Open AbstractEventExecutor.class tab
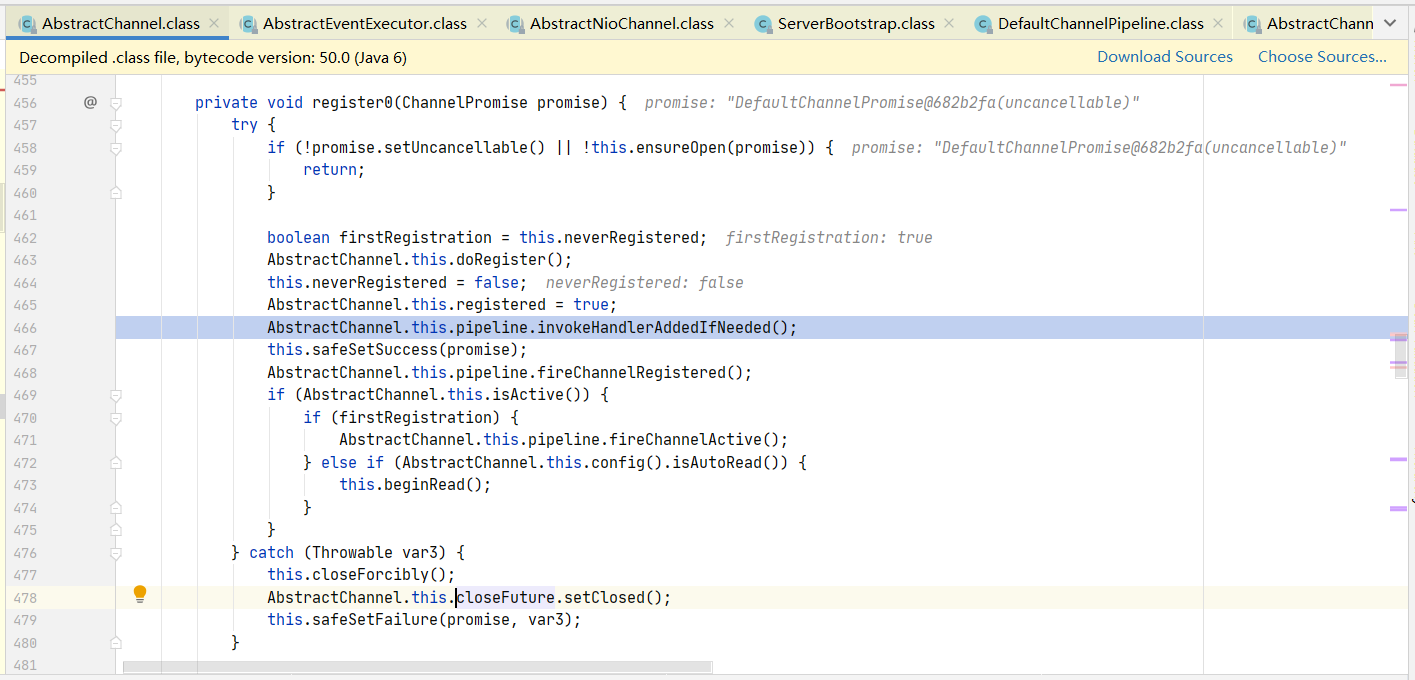 point(365,23)
